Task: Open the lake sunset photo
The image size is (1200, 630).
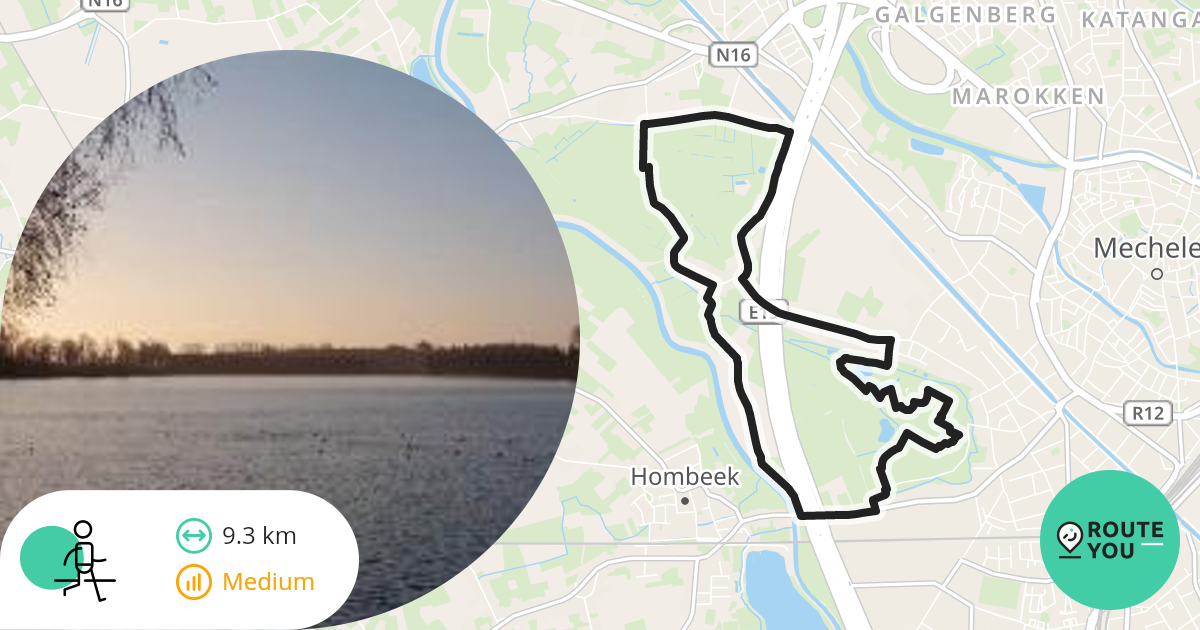Action: tap(288, 340)
